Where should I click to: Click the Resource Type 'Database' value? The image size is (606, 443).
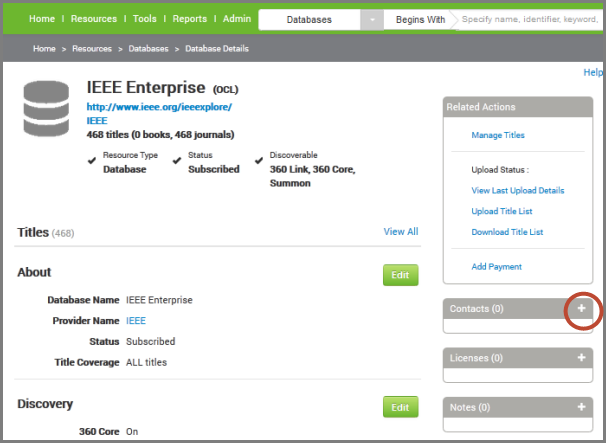point(124,169)
